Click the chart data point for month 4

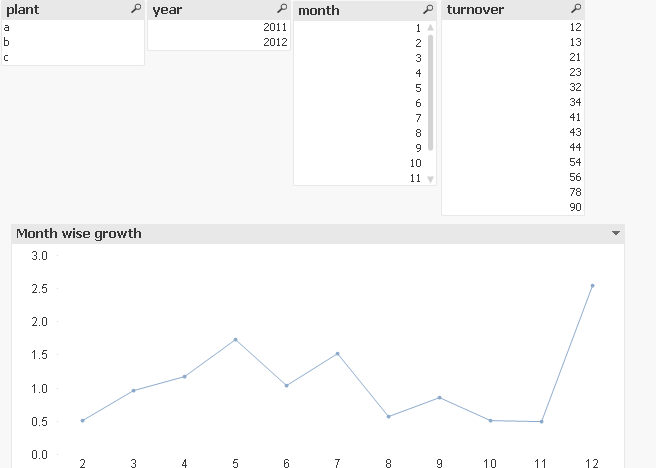(x=184, y=376)
